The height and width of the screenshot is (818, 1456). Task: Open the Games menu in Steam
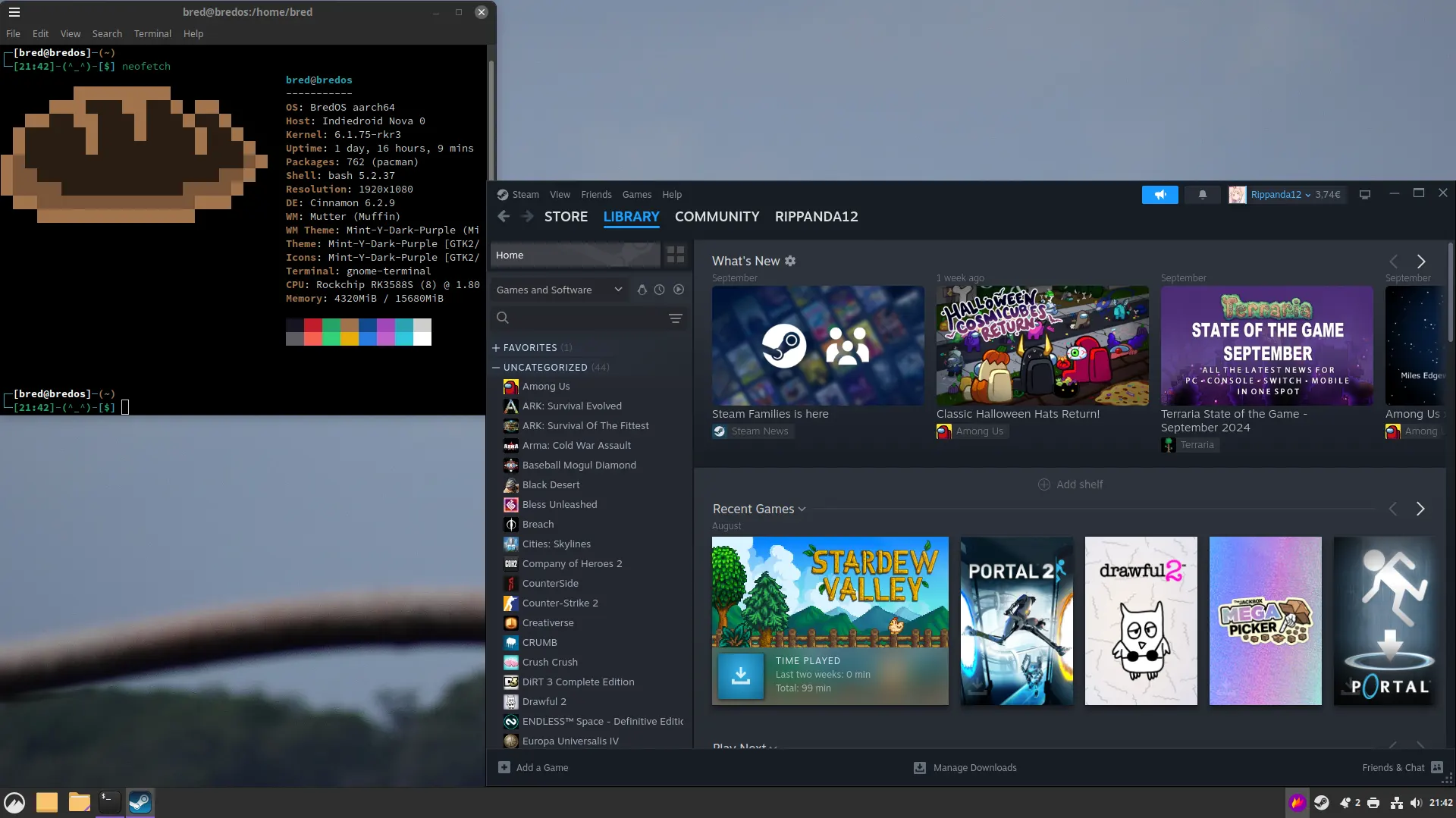point(637,195)
